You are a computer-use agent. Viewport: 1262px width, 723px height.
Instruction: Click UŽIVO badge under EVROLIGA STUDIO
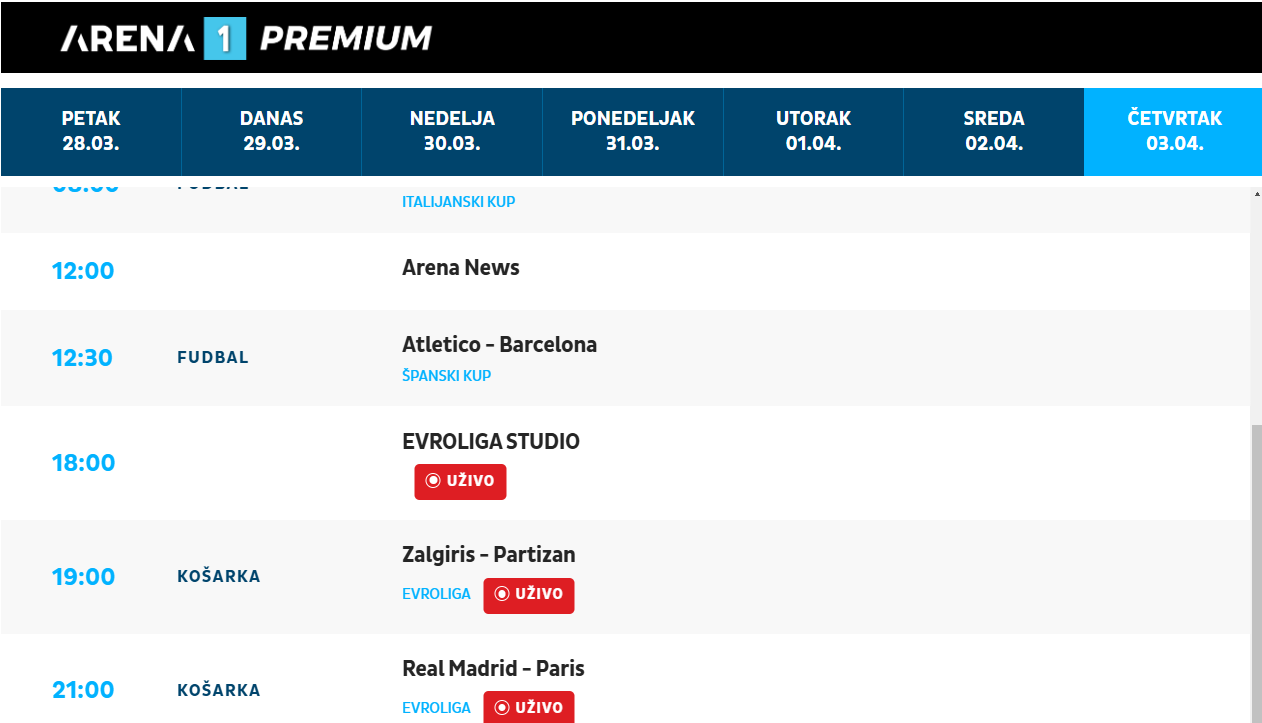[460, 481]
